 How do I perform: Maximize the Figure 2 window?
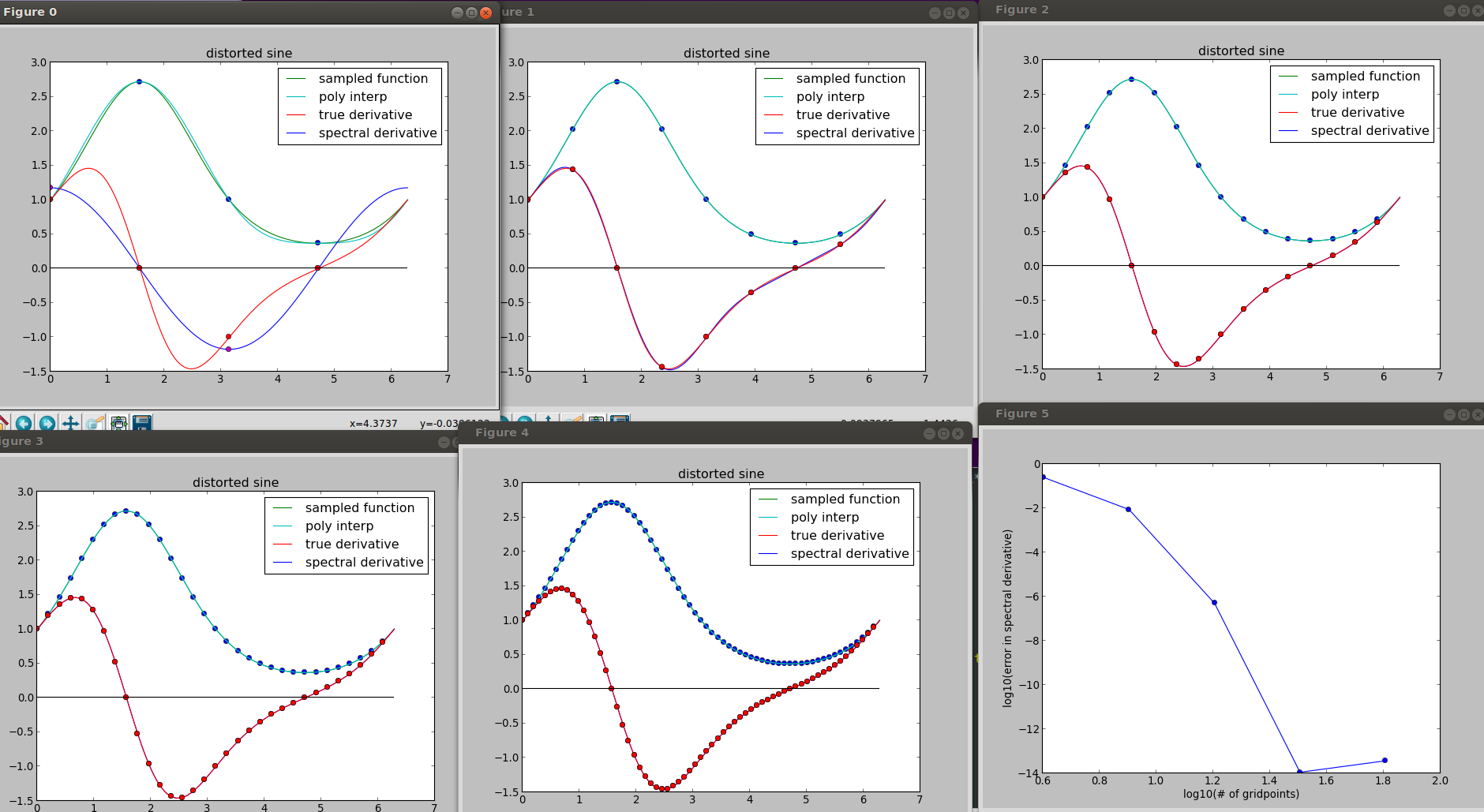[1463, 10]
